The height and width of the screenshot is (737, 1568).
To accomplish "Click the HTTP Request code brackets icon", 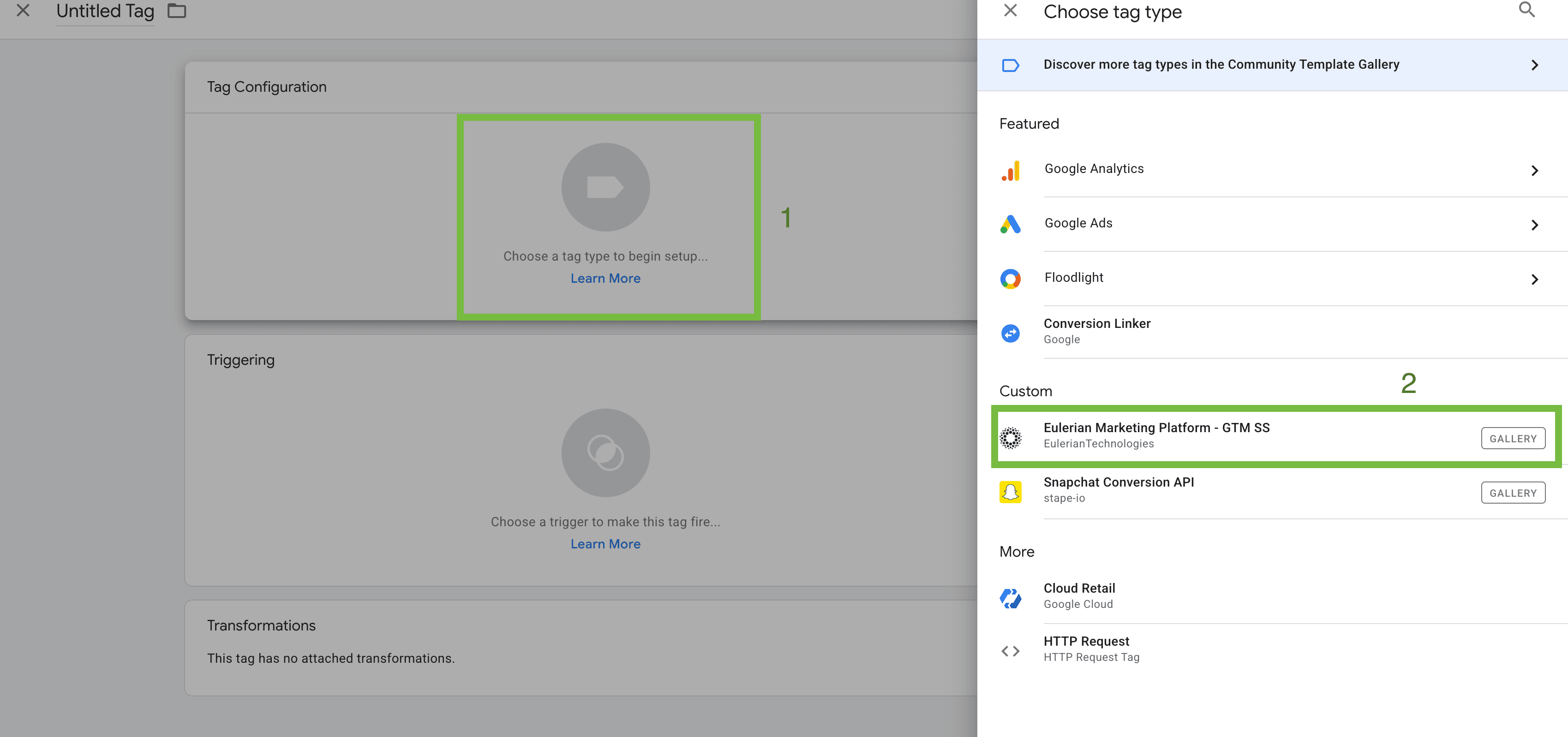I will point(1011,651).
